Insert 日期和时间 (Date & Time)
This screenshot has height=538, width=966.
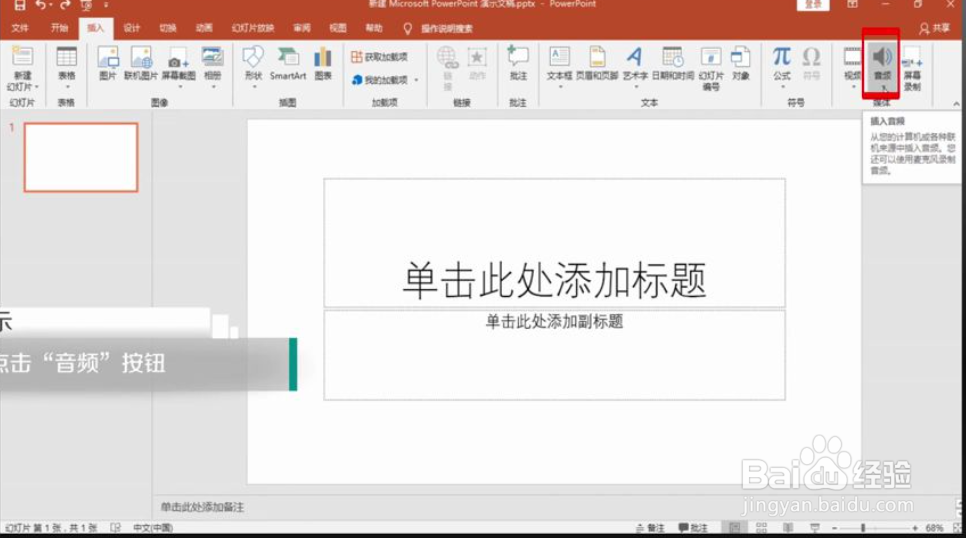[673, 63]
